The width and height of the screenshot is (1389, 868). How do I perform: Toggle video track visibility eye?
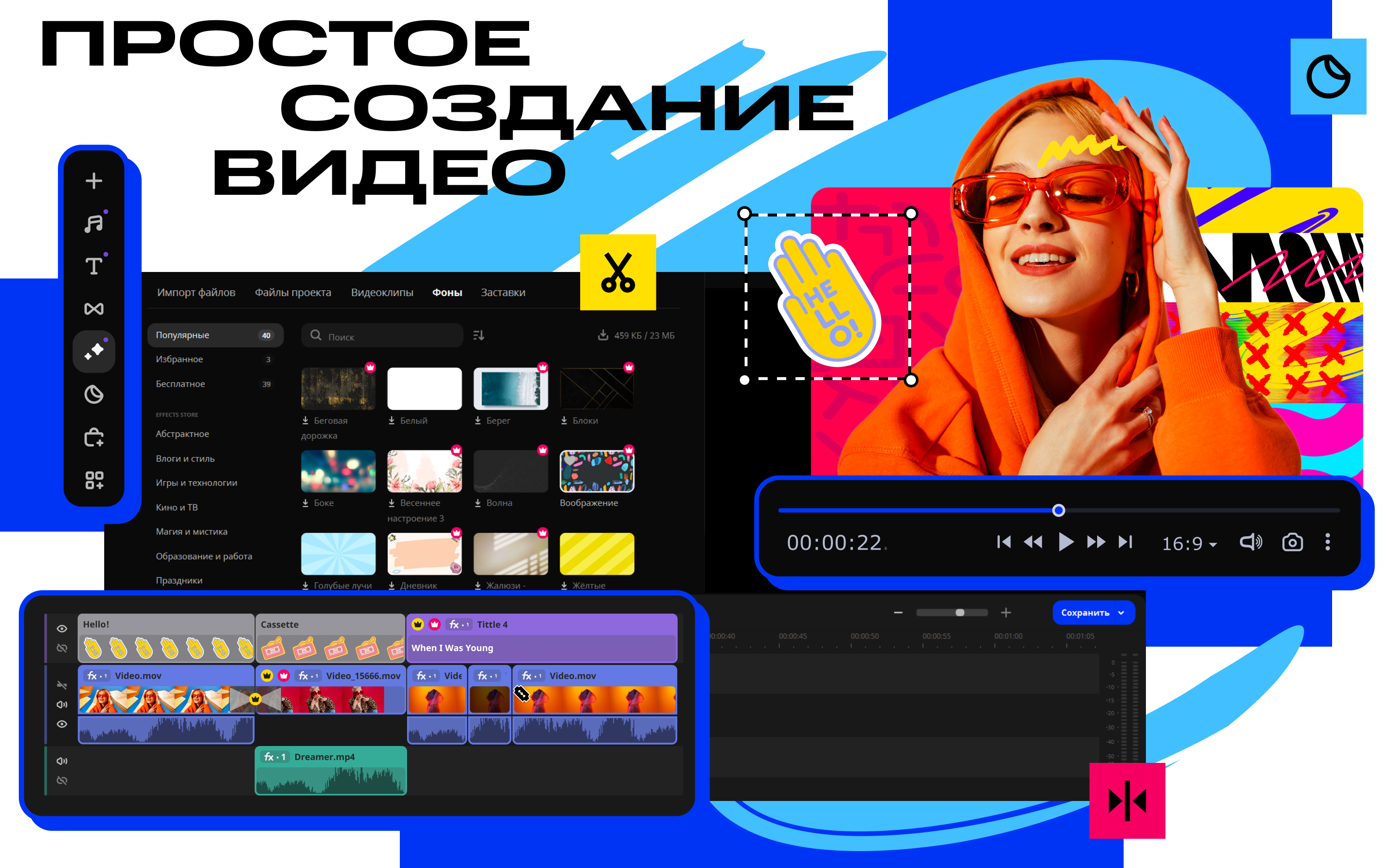[x=62, y=724]
